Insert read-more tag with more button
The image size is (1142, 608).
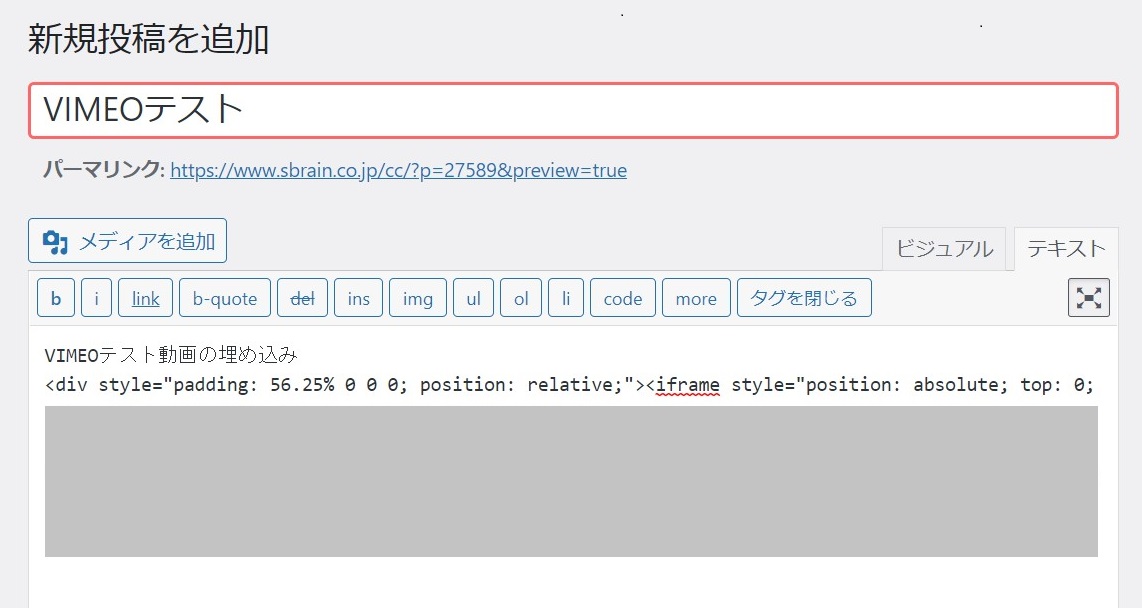click(696, 298)
